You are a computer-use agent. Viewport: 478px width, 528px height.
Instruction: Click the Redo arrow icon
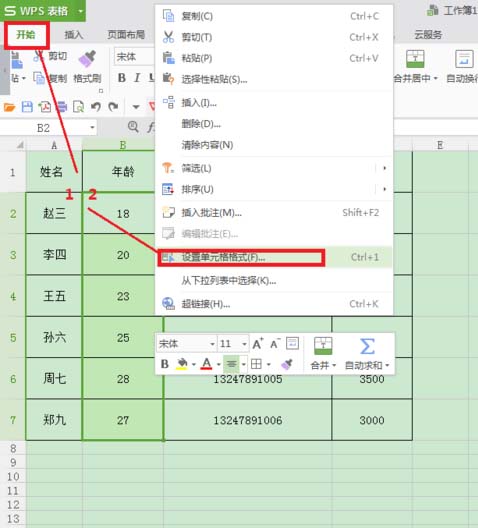[x=113, y=107]
